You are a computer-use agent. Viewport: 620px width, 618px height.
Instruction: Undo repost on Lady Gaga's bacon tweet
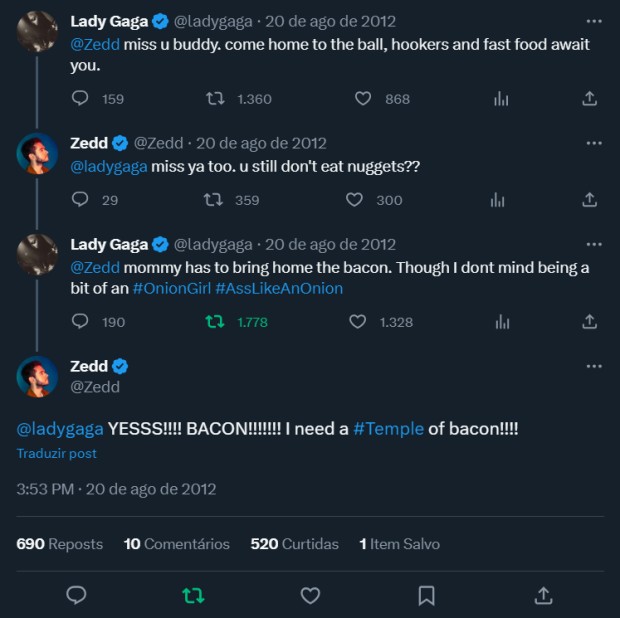pos(215,322)
